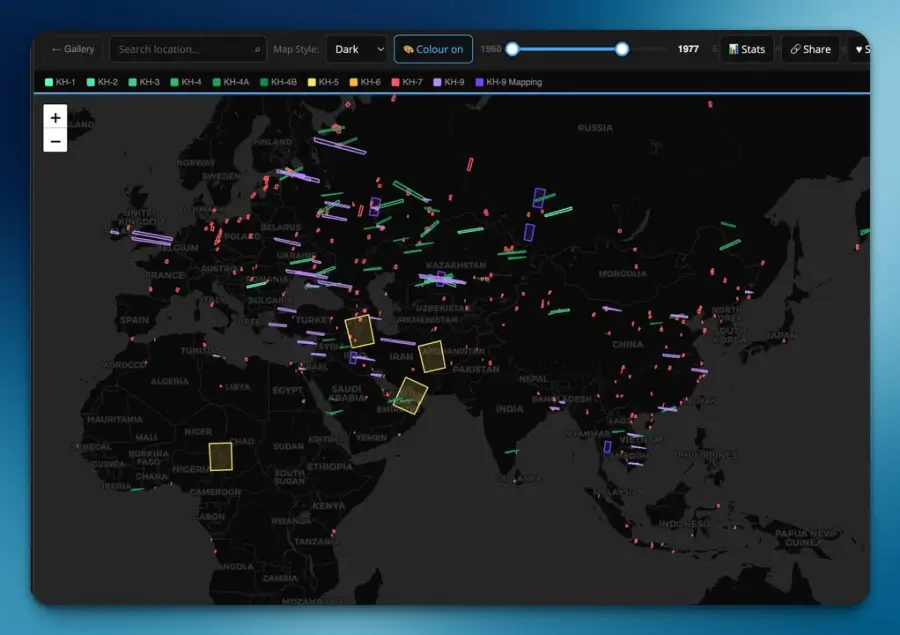Click the PAKISTAN map label
Screen dimensions: 900x635
[476, 369]
